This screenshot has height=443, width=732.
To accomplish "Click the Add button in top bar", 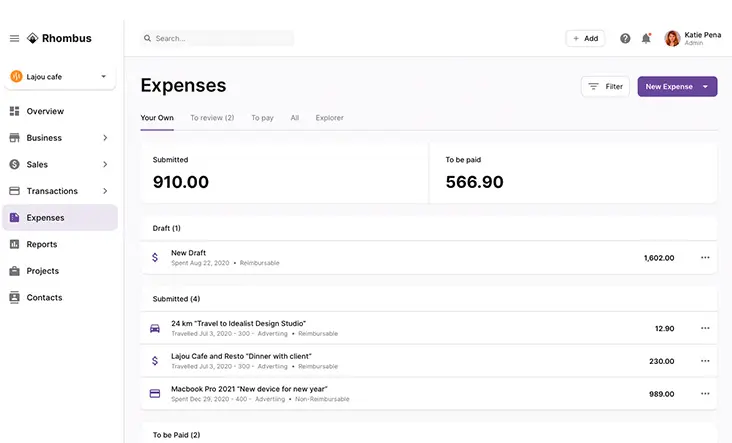I will tap(585, 39).
